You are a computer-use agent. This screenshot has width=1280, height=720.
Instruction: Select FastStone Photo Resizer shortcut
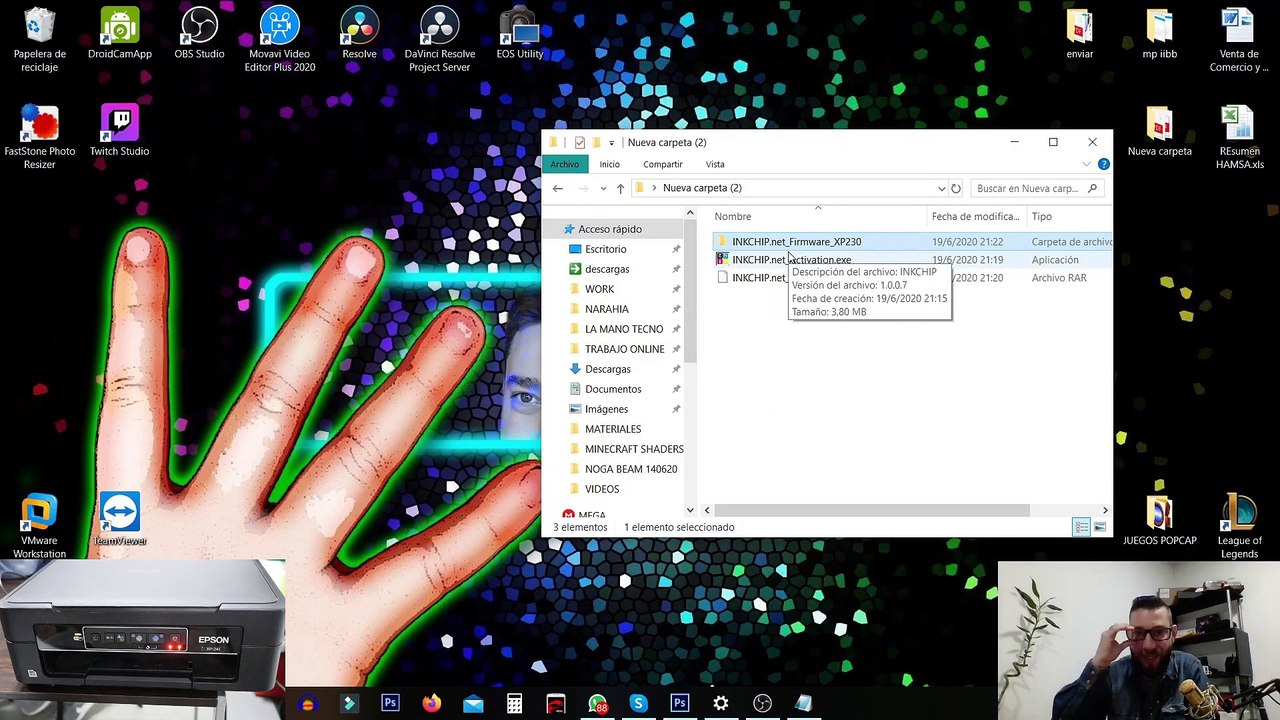[x=39, y=138]
